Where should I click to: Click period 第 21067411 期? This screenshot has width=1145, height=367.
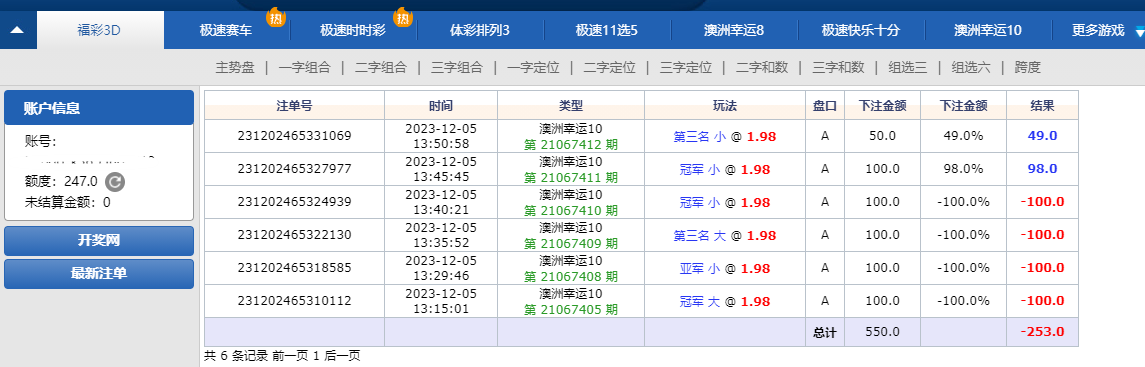[571, 177]
